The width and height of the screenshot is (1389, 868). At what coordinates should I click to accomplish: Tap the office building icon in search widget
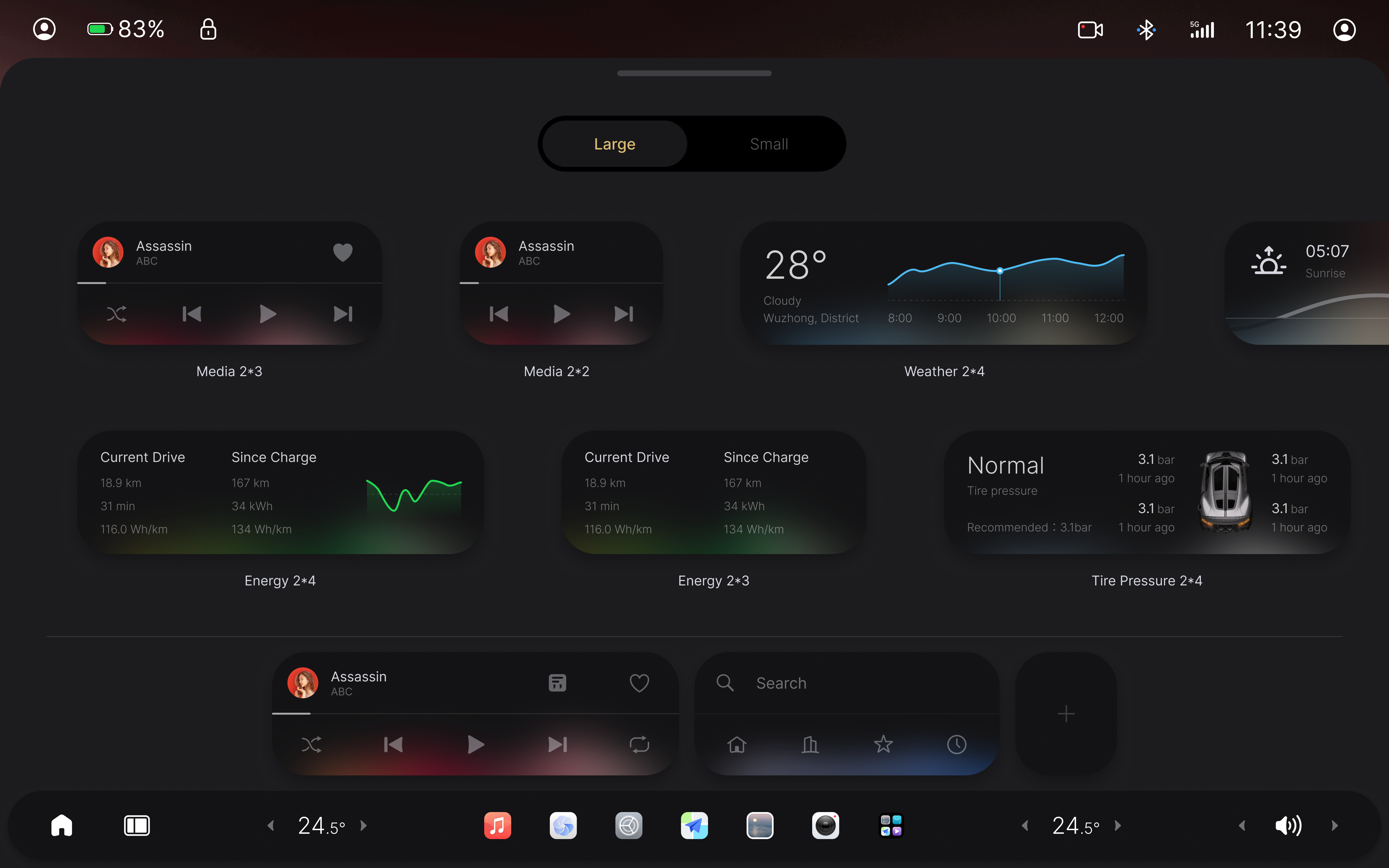(x=810, y=745)
